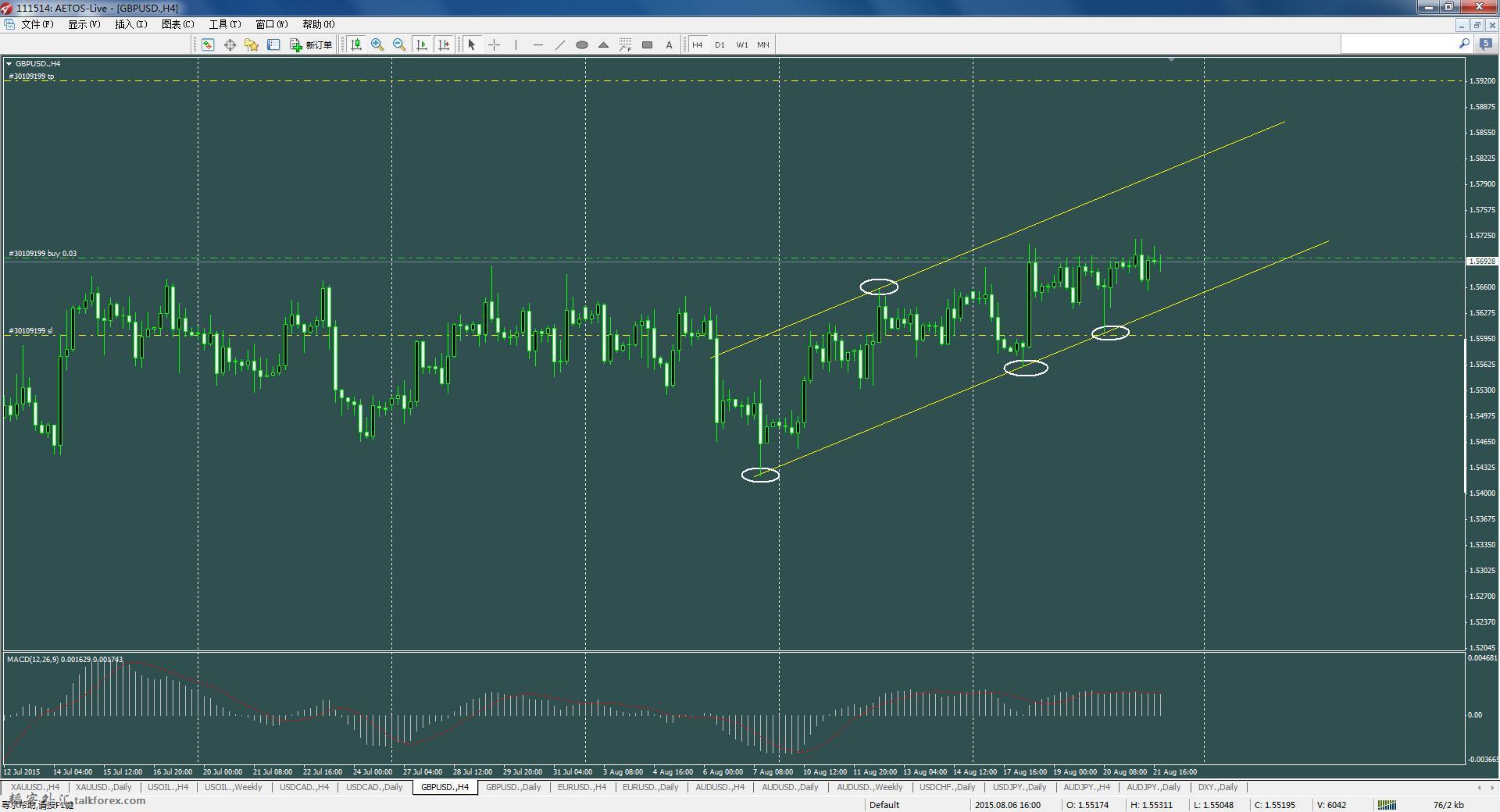
Task: Click the Default profile in status bar
Action: pos(884,805)
